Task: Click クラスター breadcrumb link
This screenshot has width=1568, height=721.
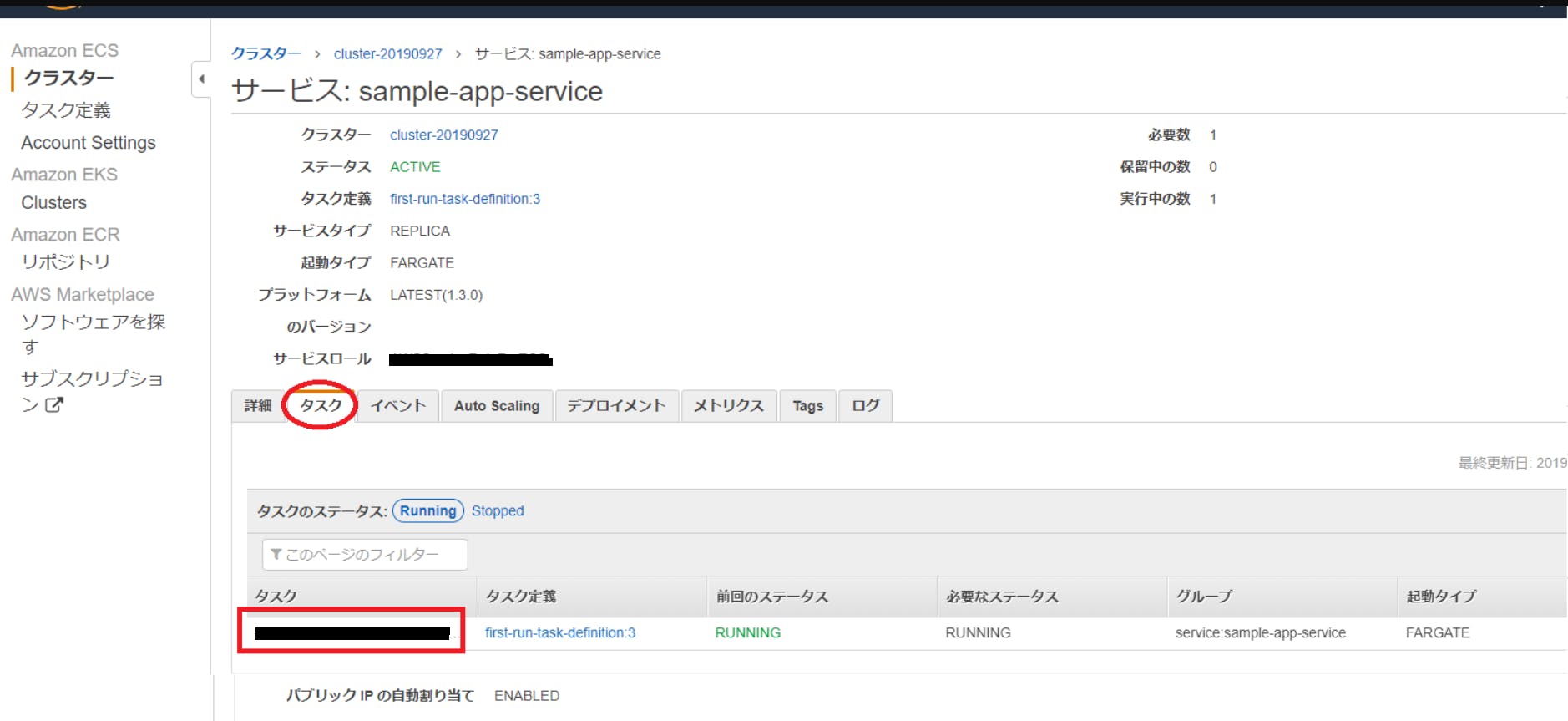Action: [266, 53]
